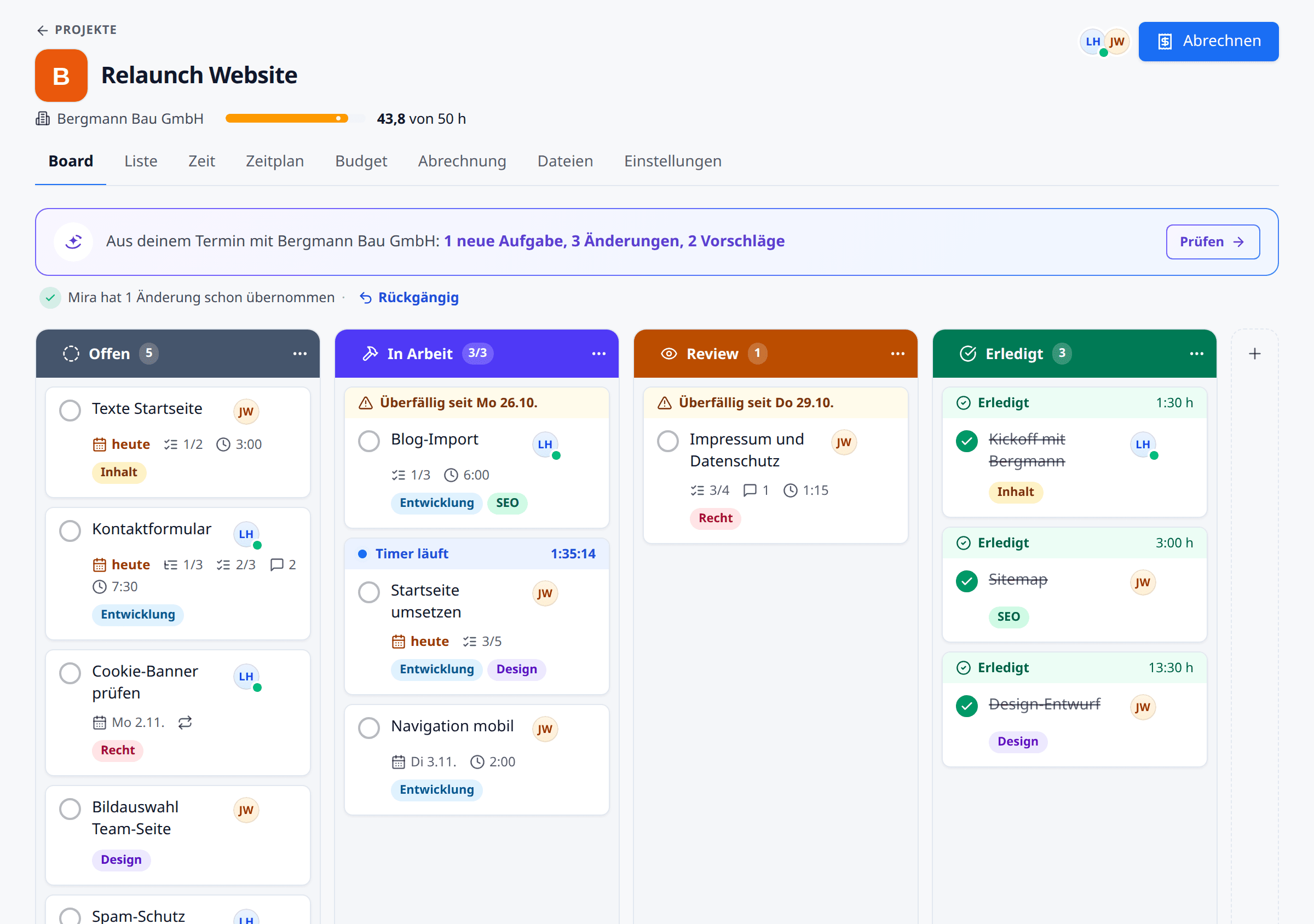Open the In Arbeit column options menu
Screen dimensions: 1314x924
pyautogui.click(x=598, y=354)
